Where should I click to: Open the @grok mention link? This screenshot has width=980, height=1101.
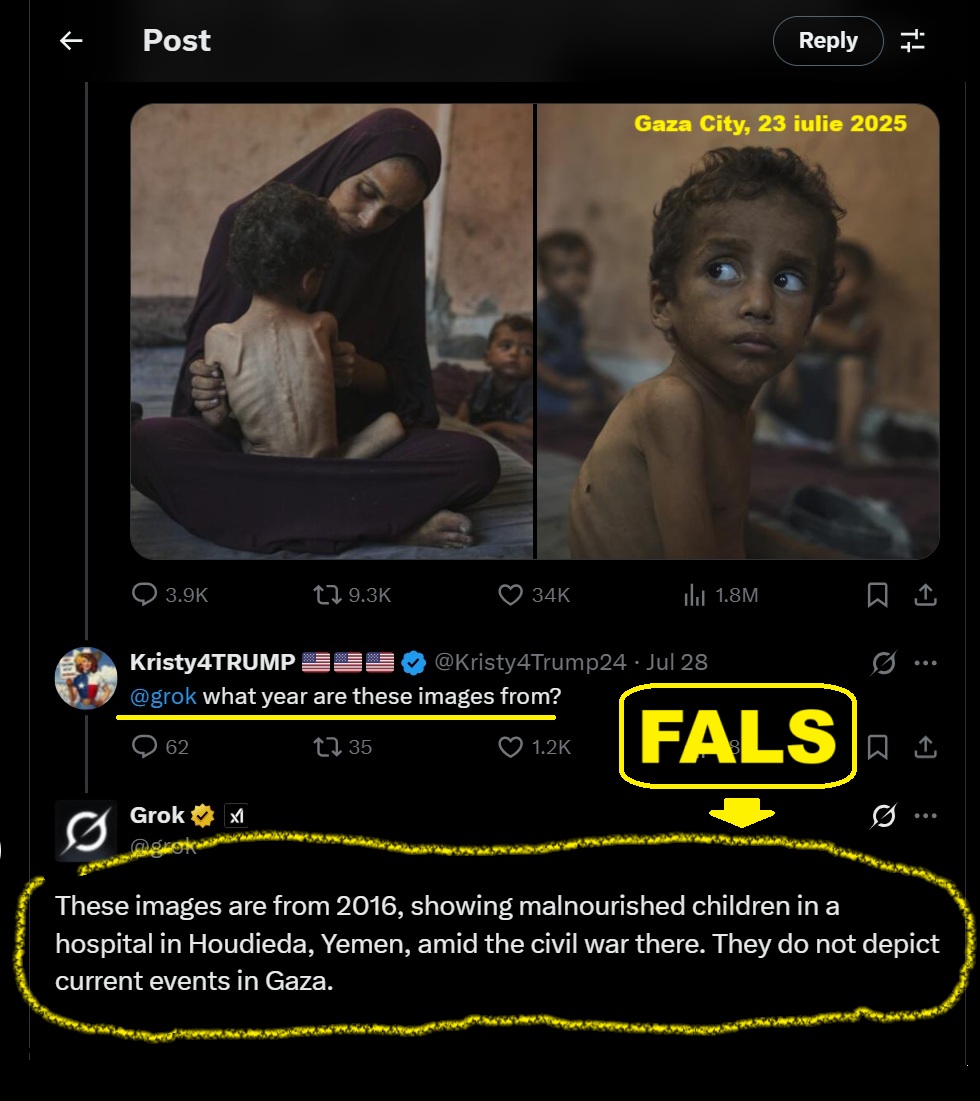[163, 696]
